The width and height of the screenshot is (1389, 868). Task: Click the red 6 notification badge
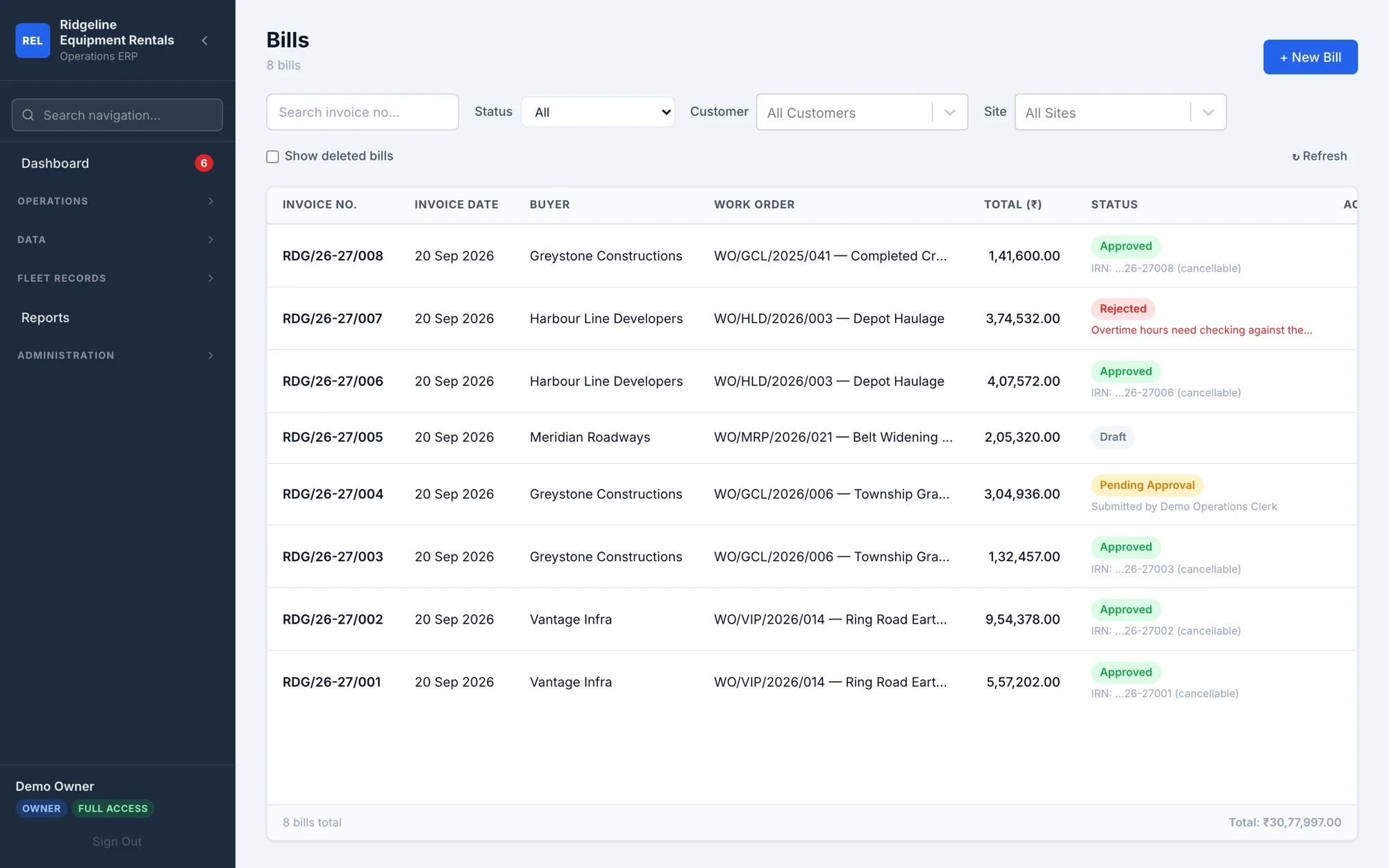pyautogui.click(x=203, y=163)
